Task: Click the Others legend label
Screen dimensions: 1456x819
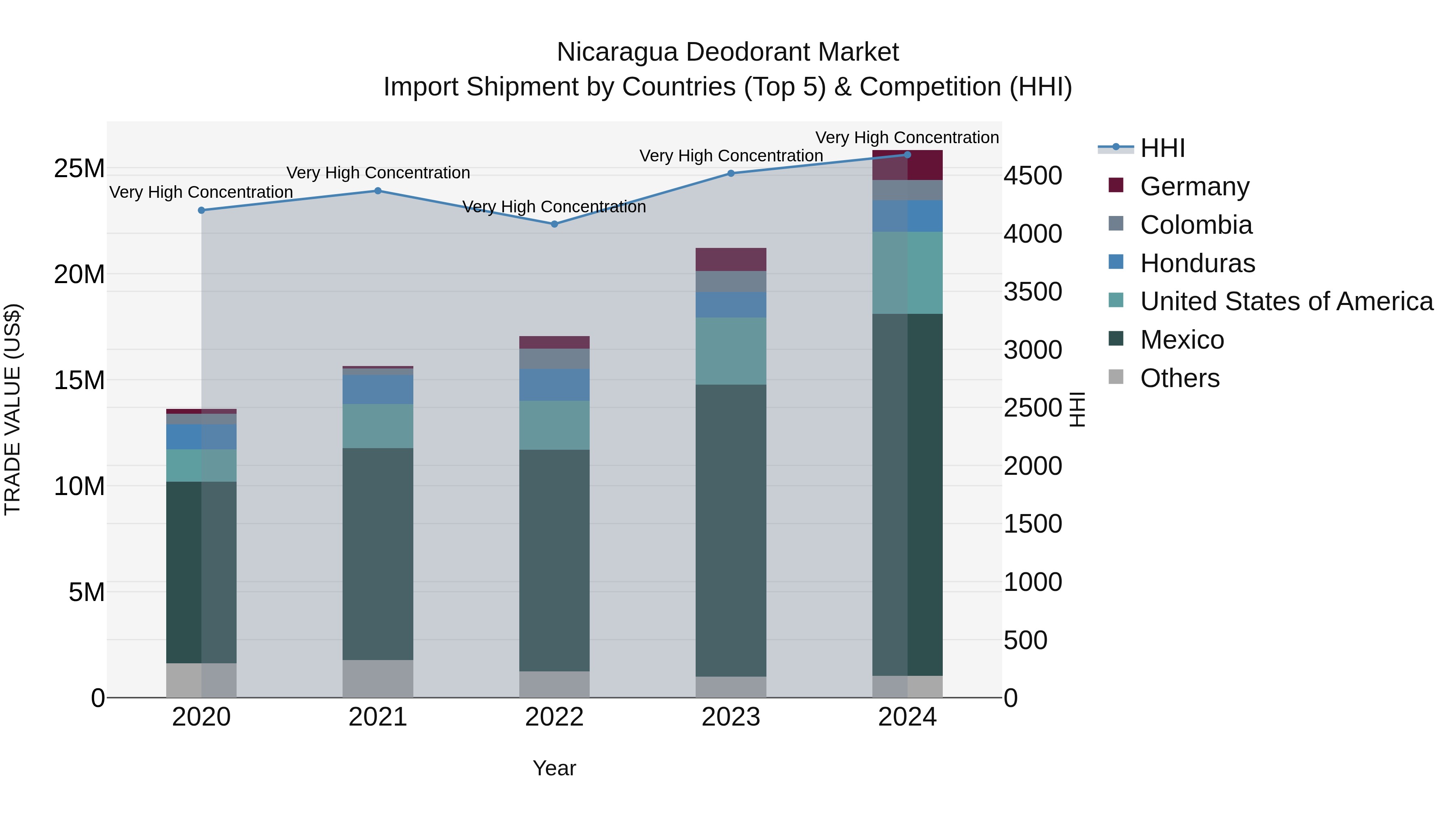Action: 1180,378
